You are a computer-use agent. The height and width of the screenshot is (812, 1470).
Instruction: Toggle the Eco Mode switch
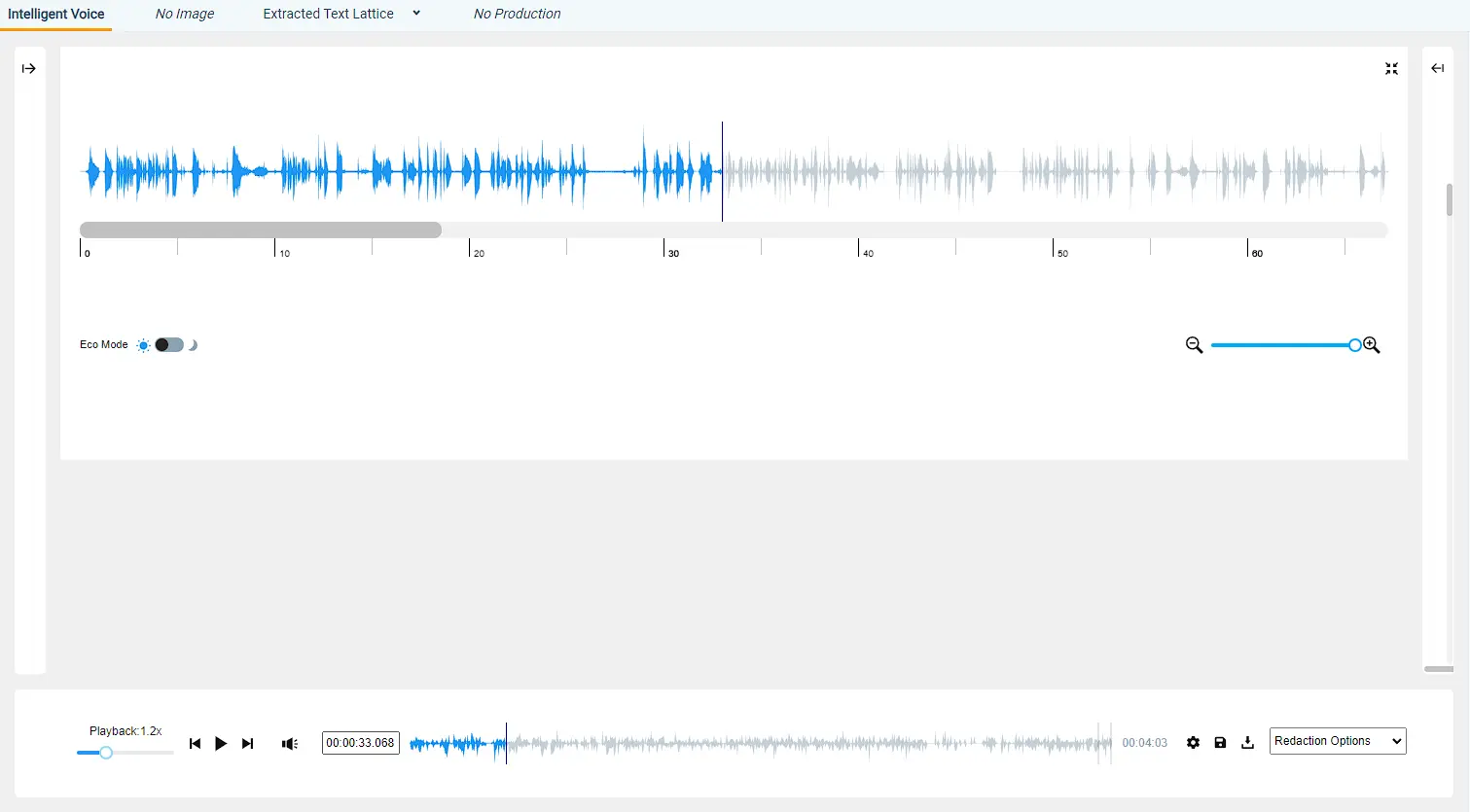pos(169,345)
